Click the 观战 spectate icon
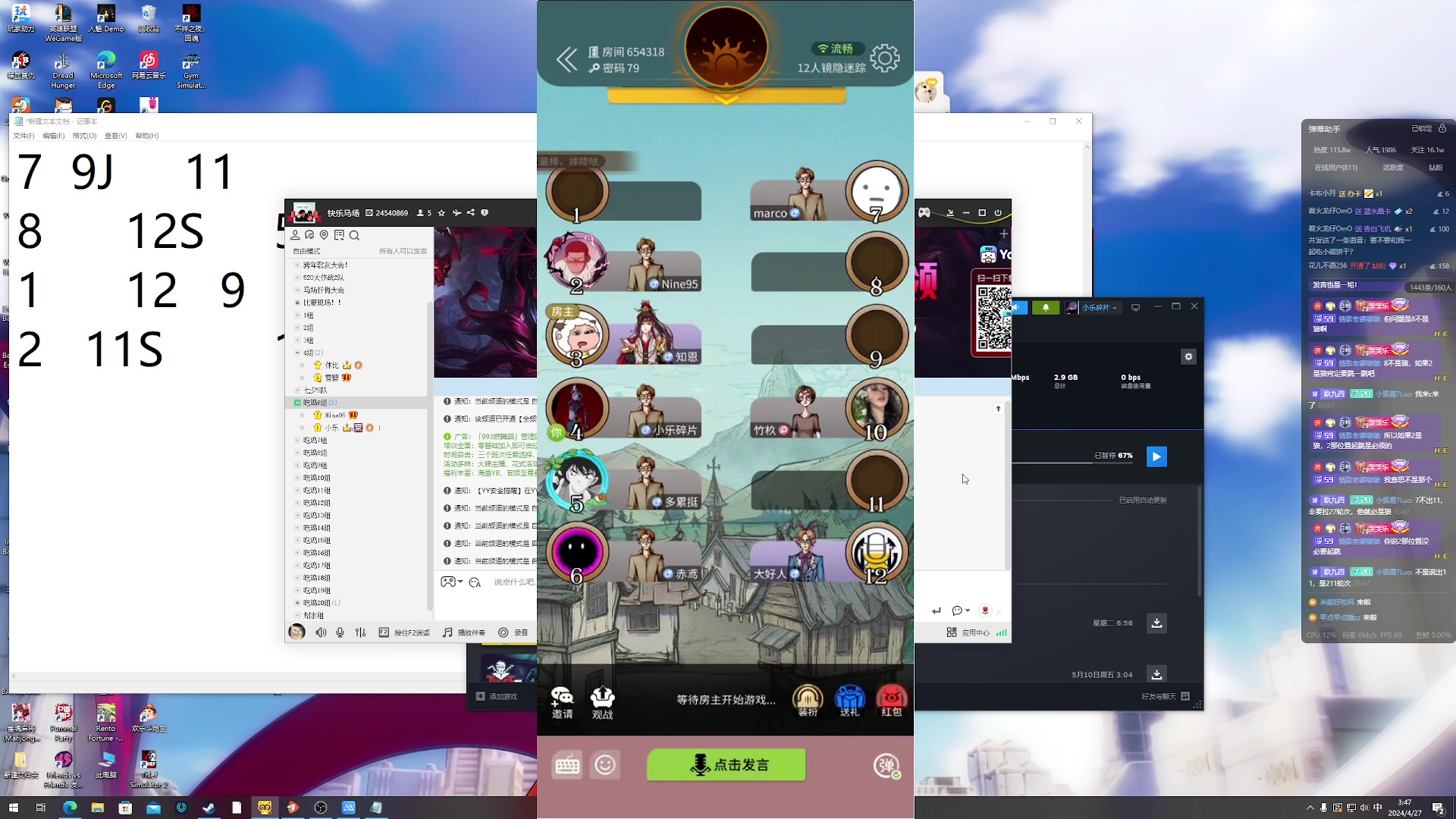The width and height of the screenshot is (1456, 819). pos(602,702)
